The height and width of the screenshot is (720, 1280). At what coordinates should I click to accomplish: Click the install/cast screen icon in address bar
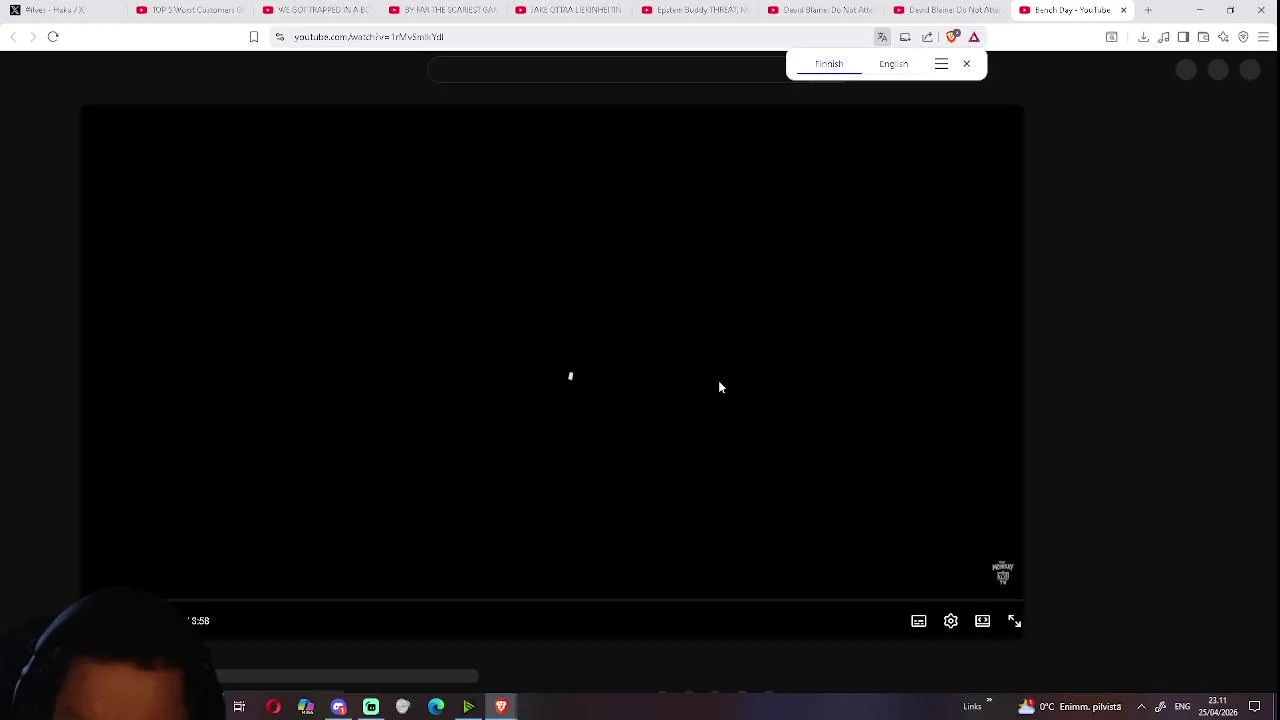[x=905, y=37]
